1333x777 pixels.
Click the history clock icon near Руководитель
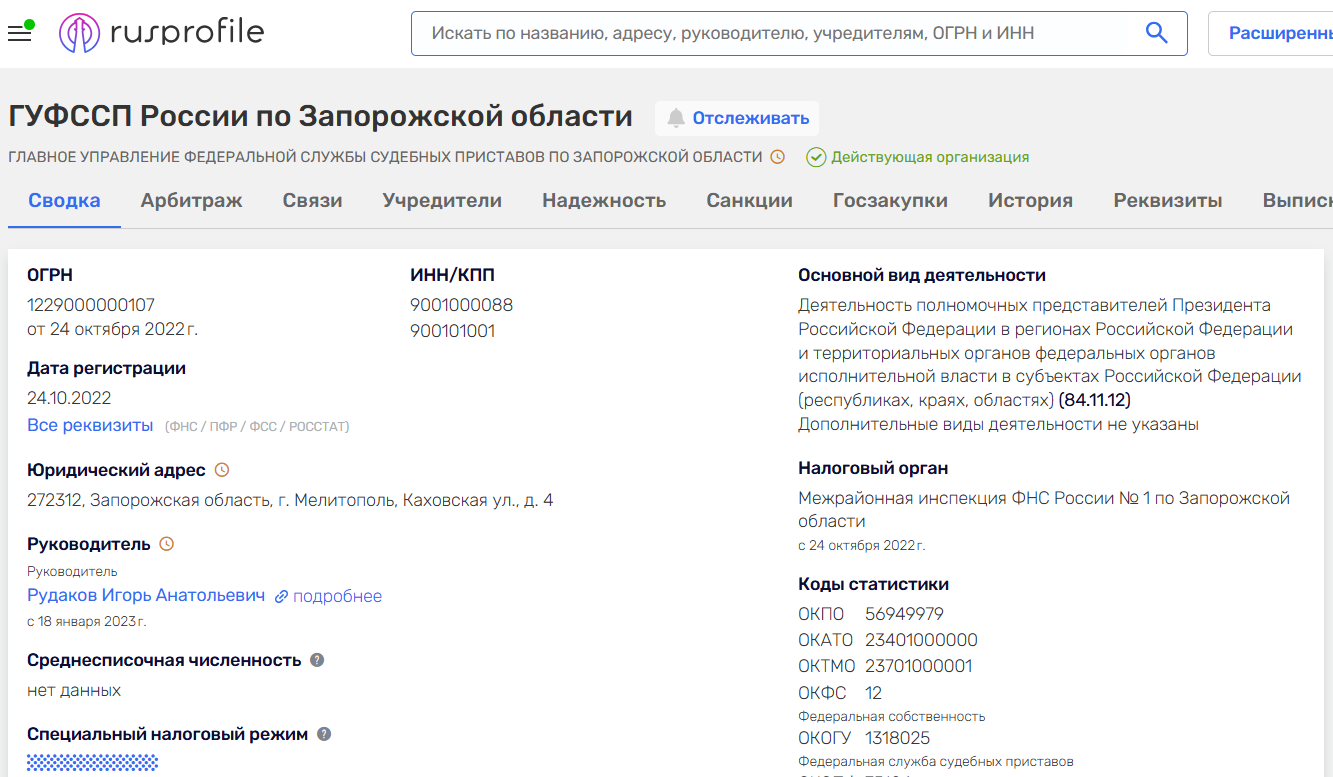[x=167, y=544]
